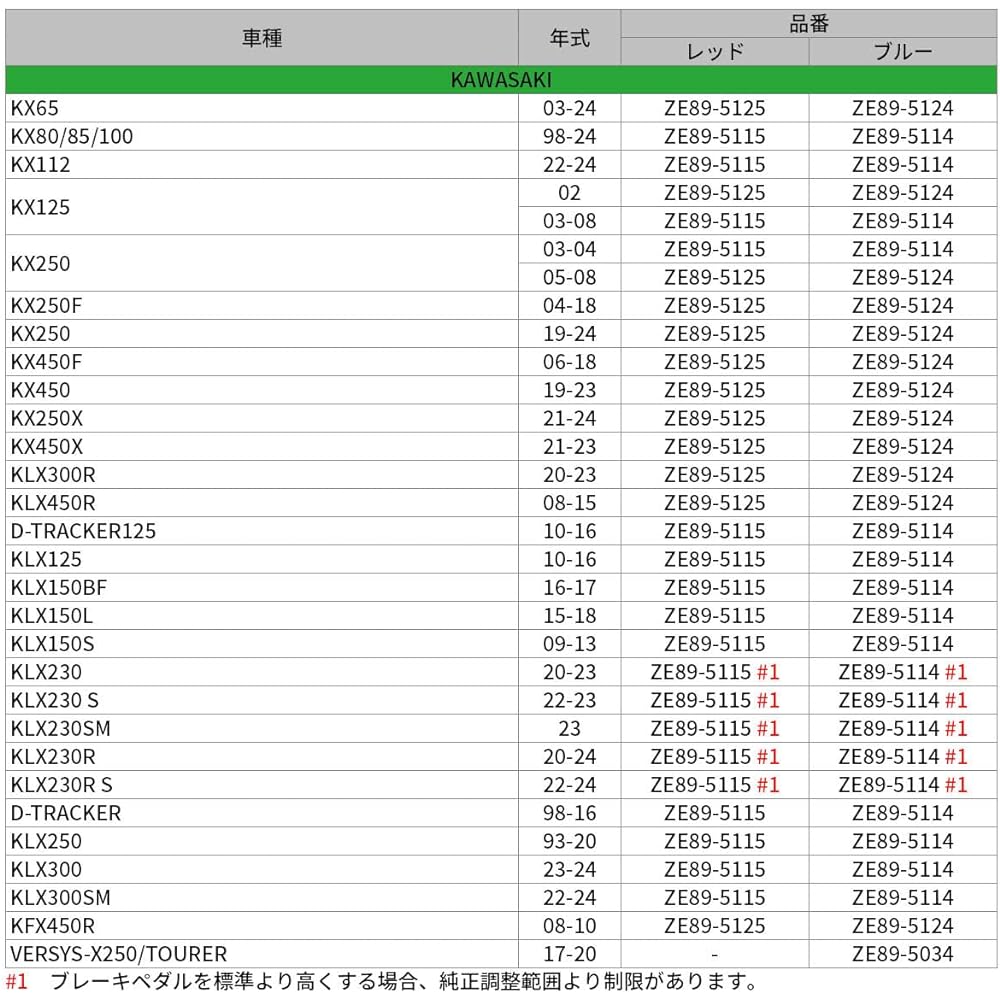Click the 年式 column header
Screen dimensions: 1000x1000
click(x=570, y=38)
